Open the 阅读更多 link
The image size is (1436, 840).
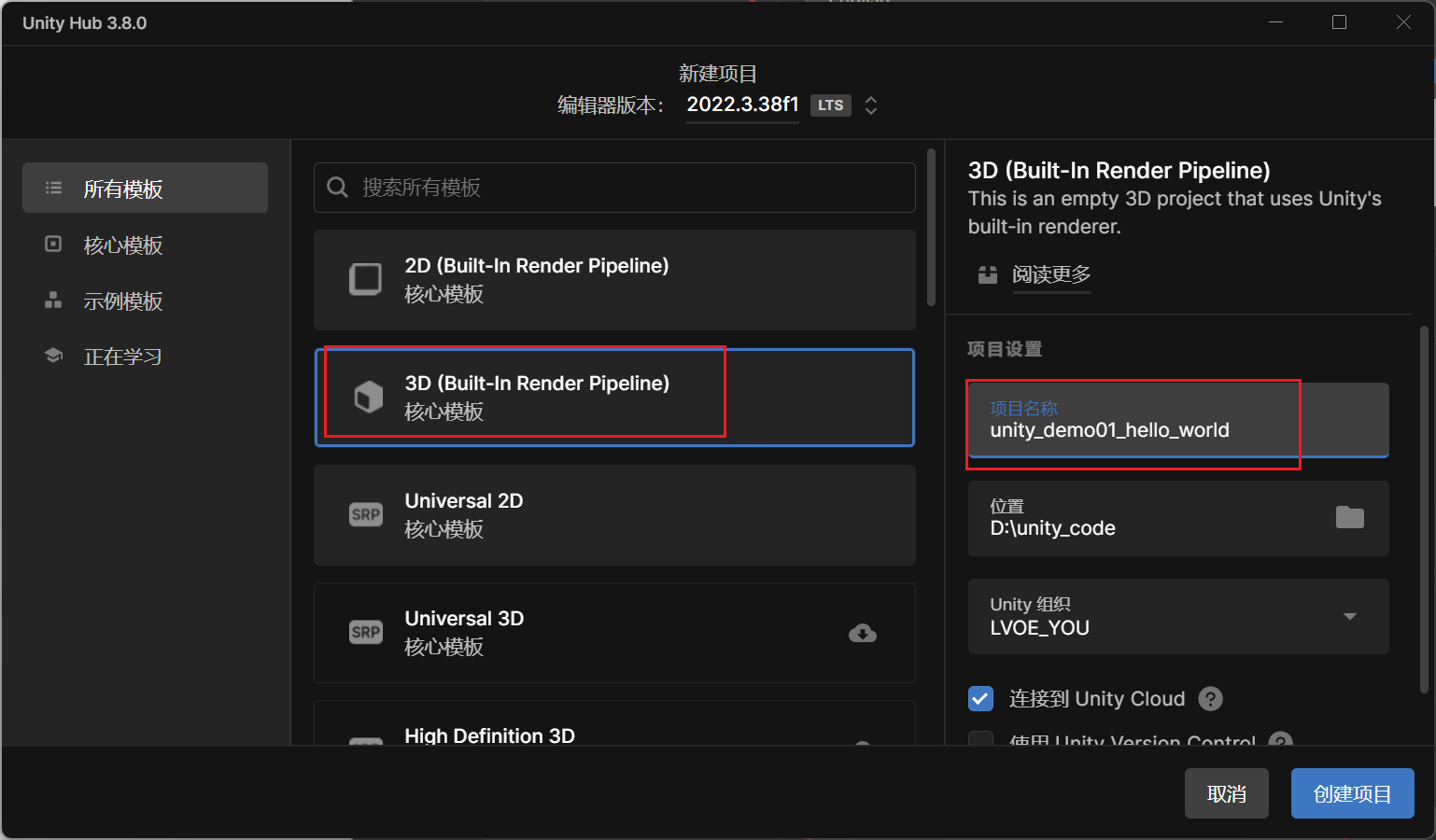[1051, 274]
